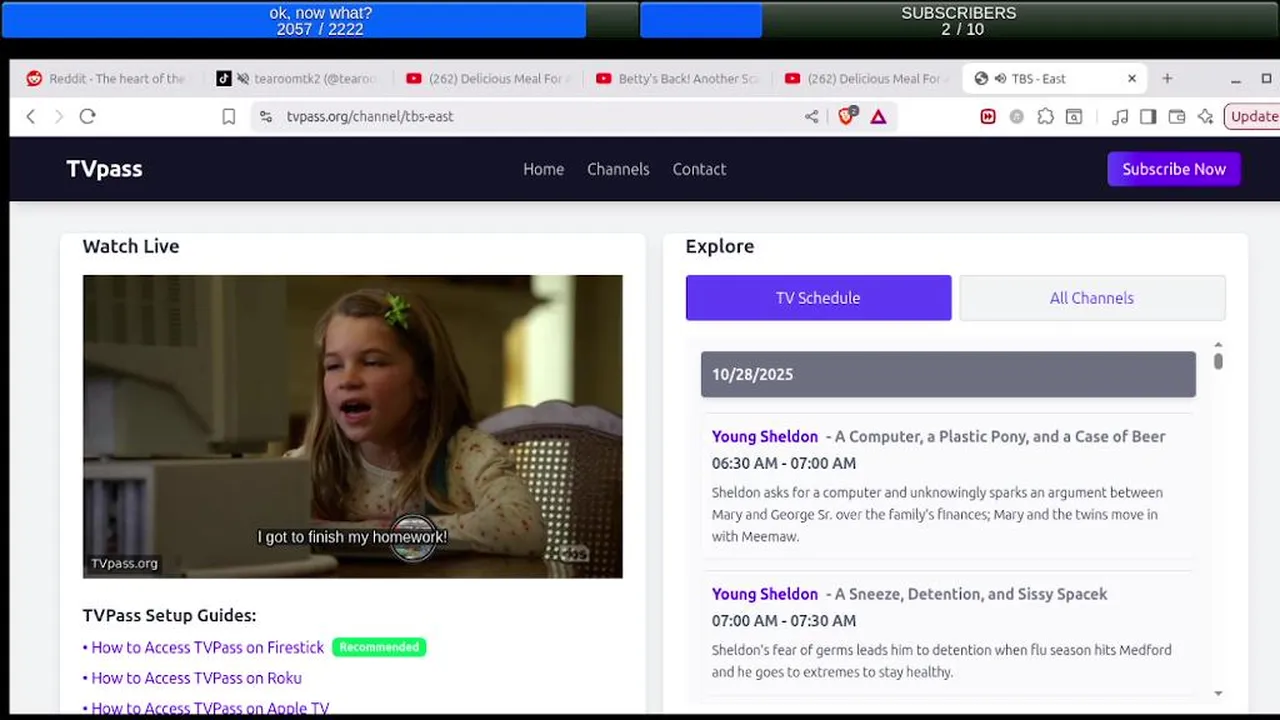The image size is (1280, 720).
Task: Click the Subscribe Now button
Action: pos(1174,169)
